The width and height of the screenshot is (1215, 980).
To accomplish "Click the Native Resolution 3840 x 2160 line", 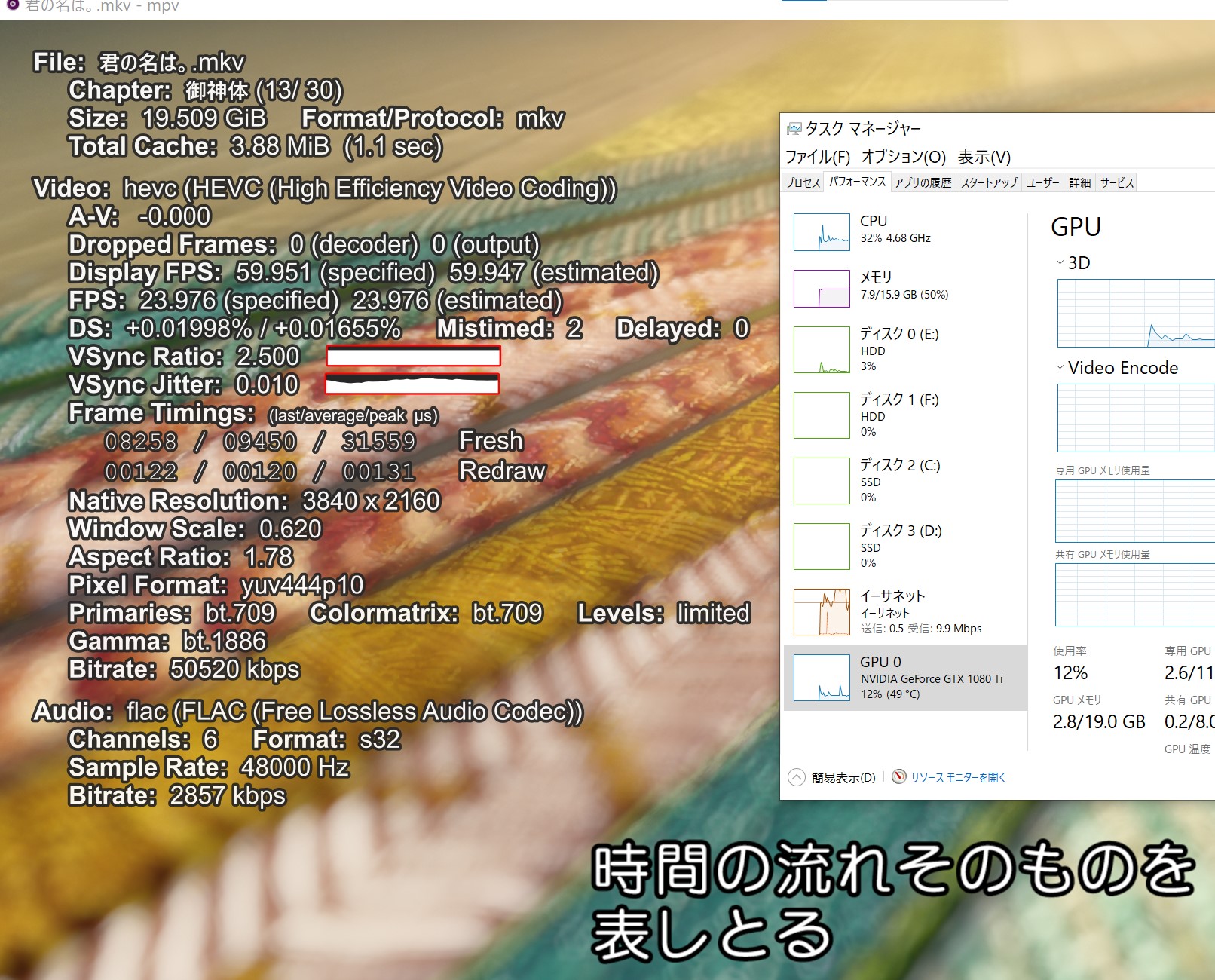I will (255, 501).
